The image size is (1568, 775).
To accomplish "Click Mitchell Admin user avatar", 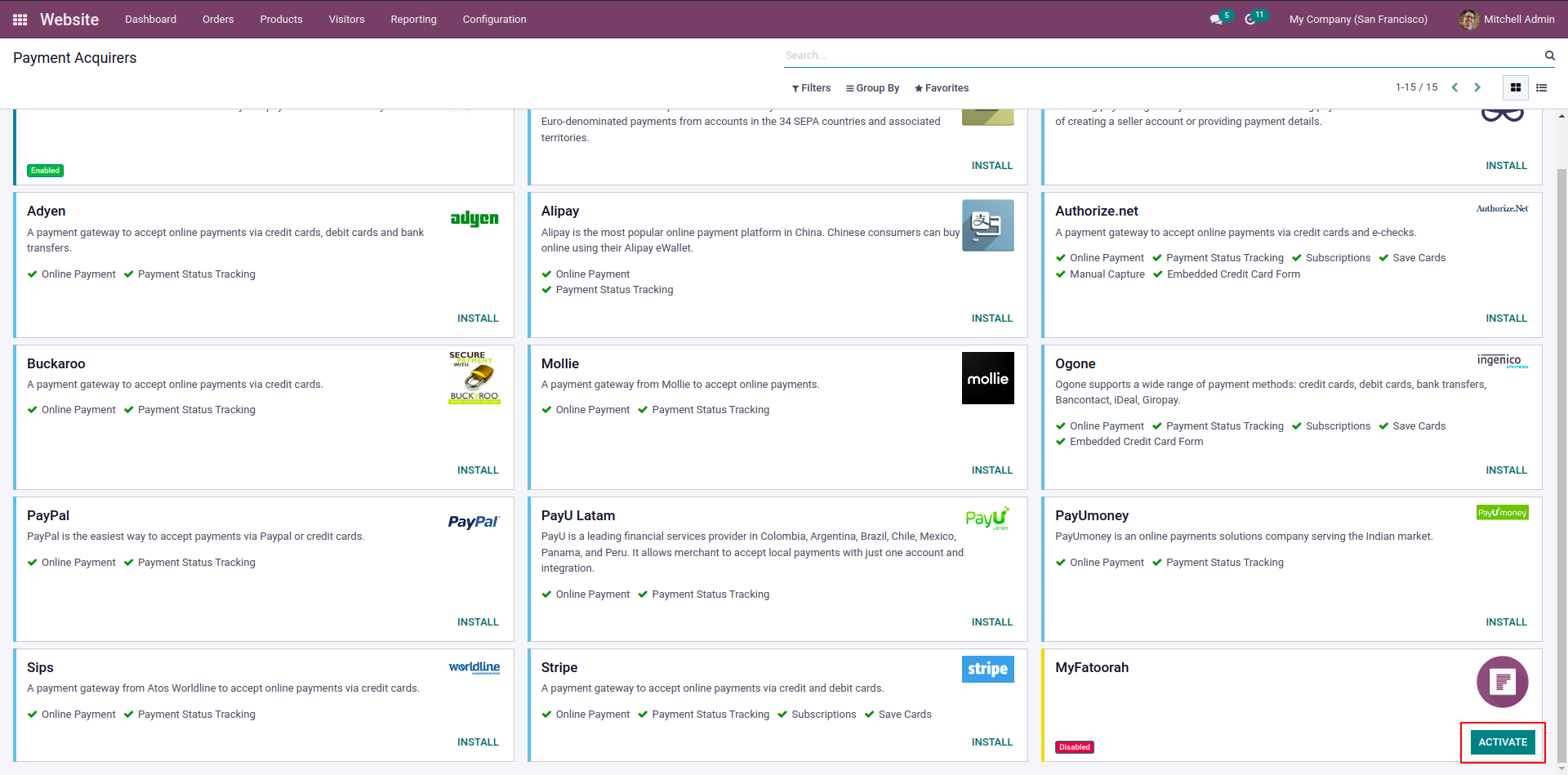I will (1469, 20).
